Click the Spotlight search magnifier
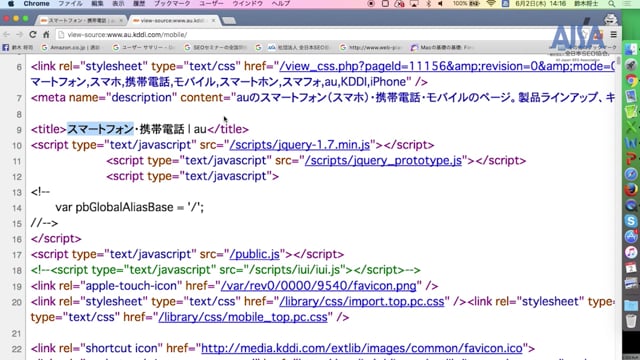Image resolution: width=640 pixels, height=360 pixels. (x=611, y=4)
